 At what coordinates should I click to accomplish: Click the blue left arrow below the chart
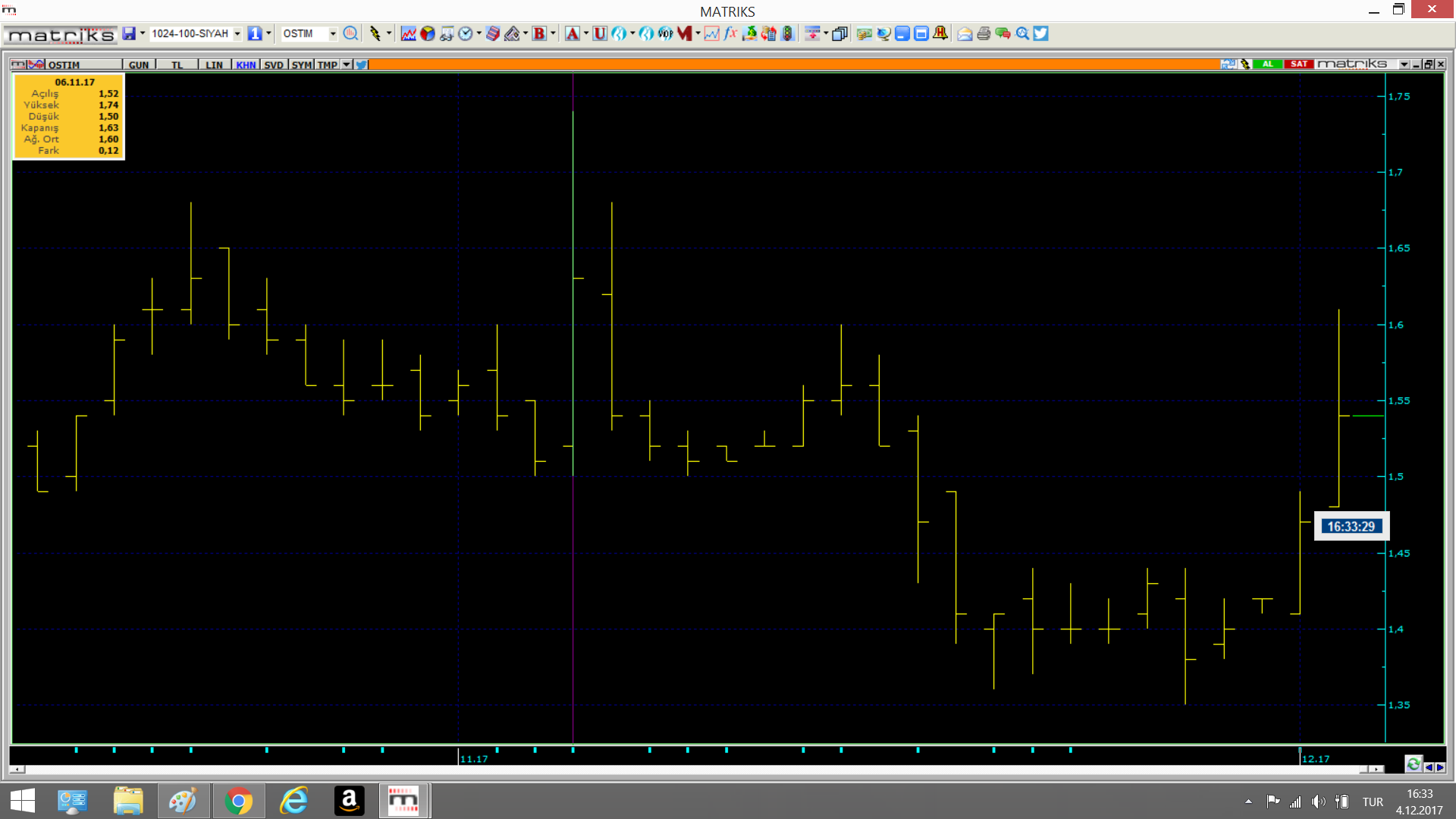pyautogui.click(x=1429, y=767)
